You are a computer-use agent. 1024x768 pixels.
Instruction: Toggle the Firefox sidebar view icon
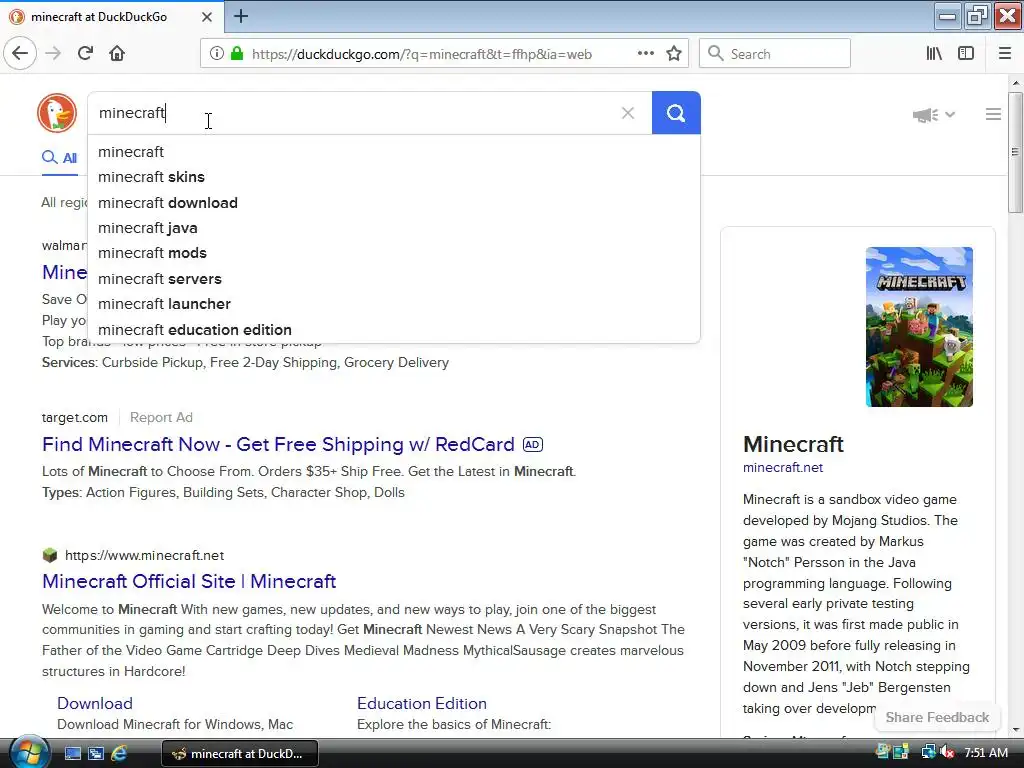(966, 54)
